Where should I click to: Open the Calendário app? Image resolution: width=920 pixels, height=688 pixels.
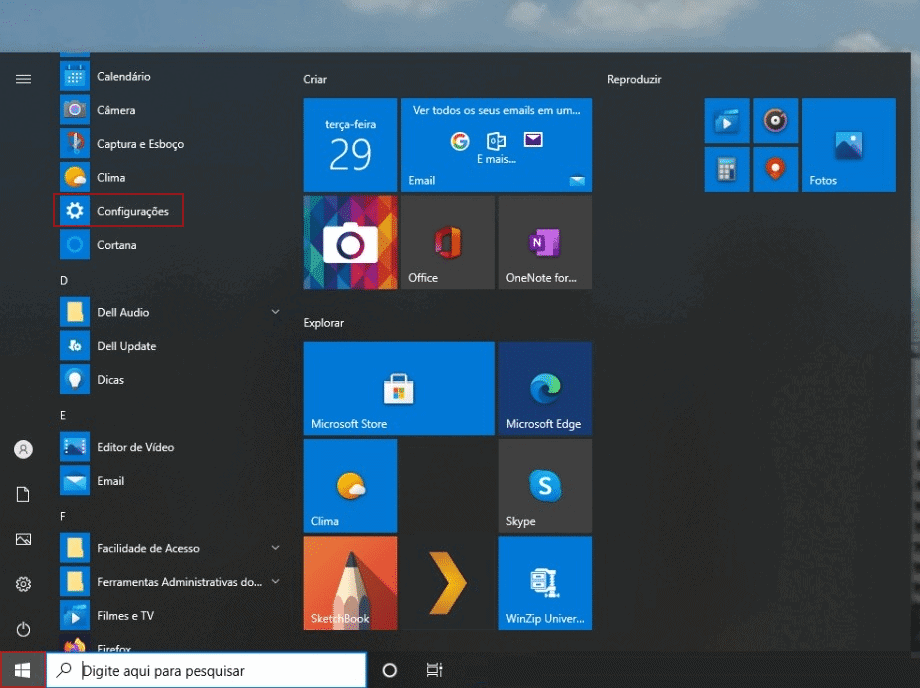click(x=170, y=76)
